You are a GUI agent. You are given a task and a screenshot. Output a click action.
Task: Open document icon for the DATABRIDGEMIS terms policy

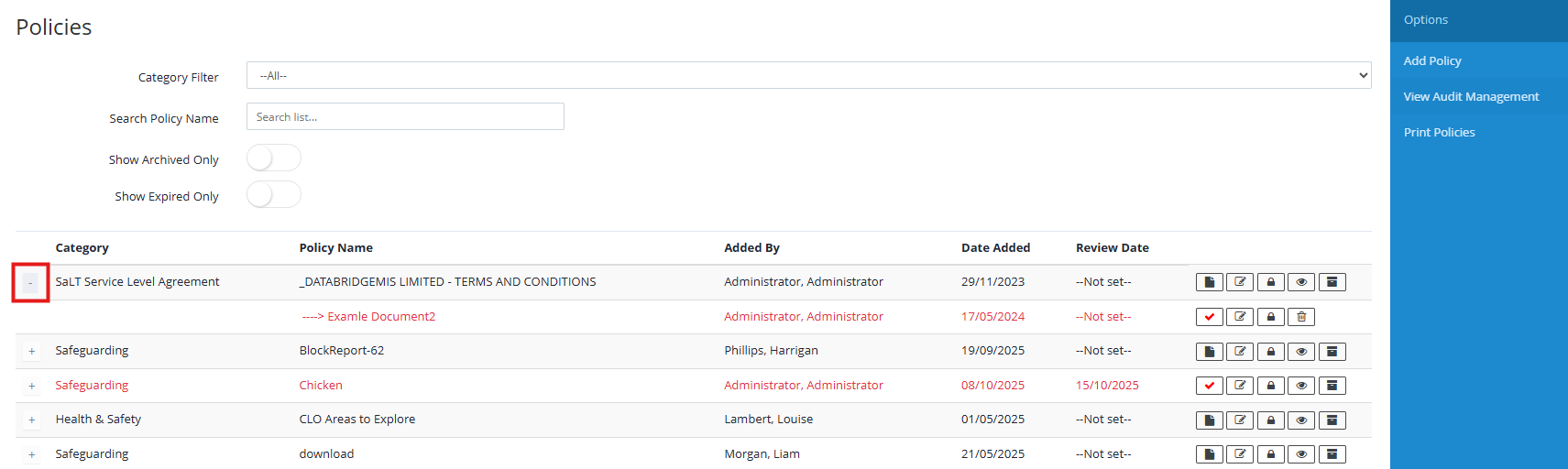pos(1209,282)
